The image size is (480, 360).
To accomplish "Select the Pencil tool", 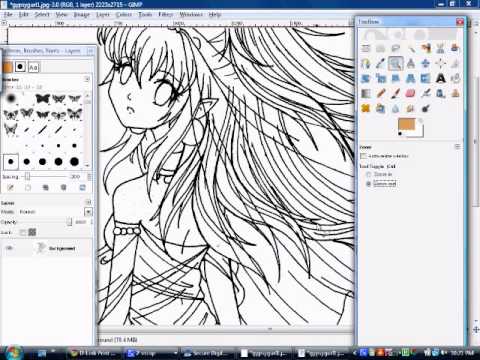I will click(380, 93).
